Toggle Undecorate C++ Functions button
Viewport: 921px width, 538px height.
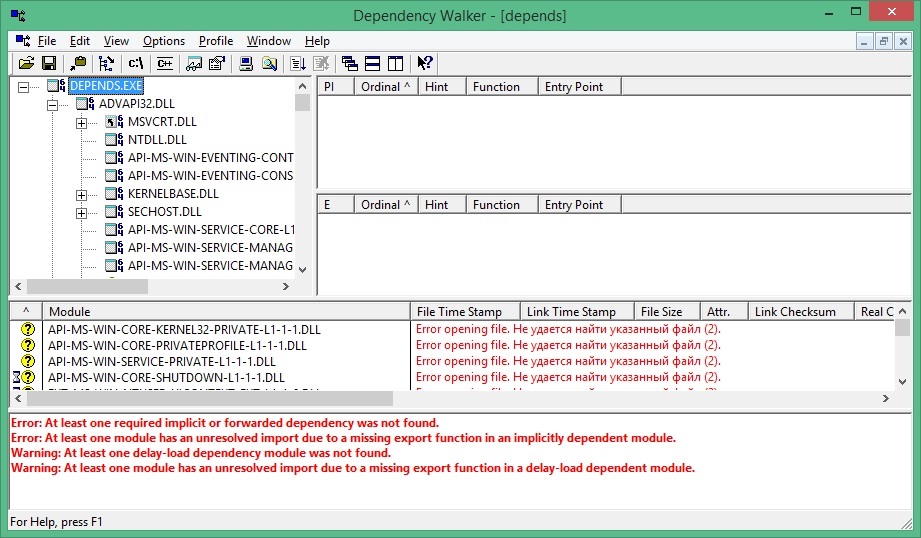pos(165,63)
